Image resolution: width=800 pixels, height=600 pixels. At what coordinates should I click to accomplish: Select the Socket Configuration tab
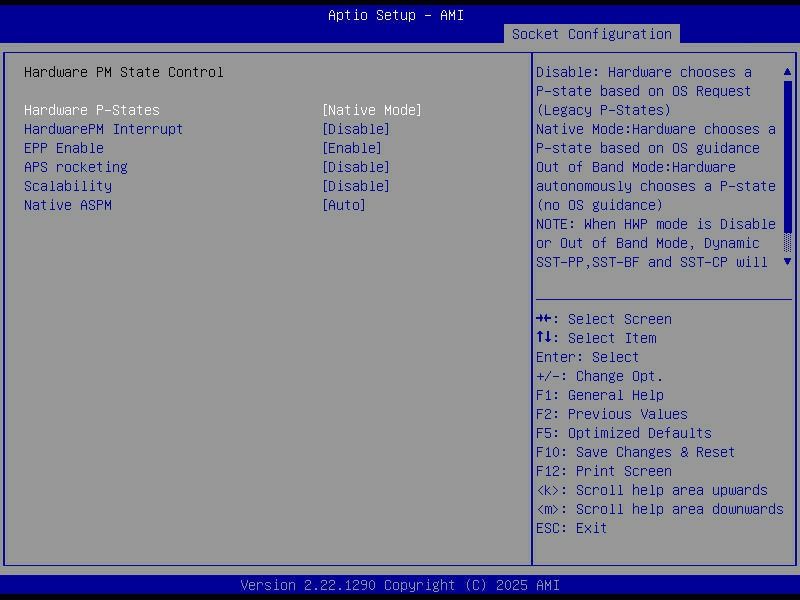(591, 34)
